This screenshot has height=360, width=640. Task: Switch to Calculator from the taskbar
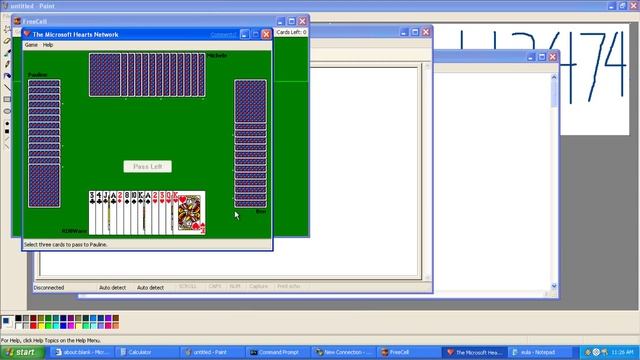tap(147, 352)
